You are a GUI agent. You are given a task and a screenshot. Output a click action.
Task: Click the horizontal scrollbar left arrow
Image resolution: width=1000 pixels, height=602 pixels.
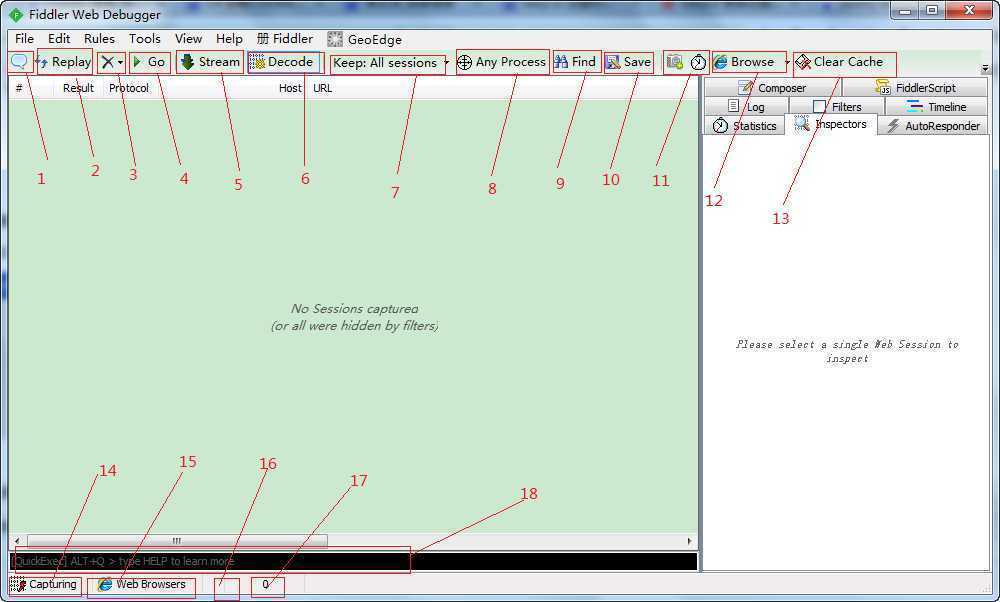pos(17,541)
